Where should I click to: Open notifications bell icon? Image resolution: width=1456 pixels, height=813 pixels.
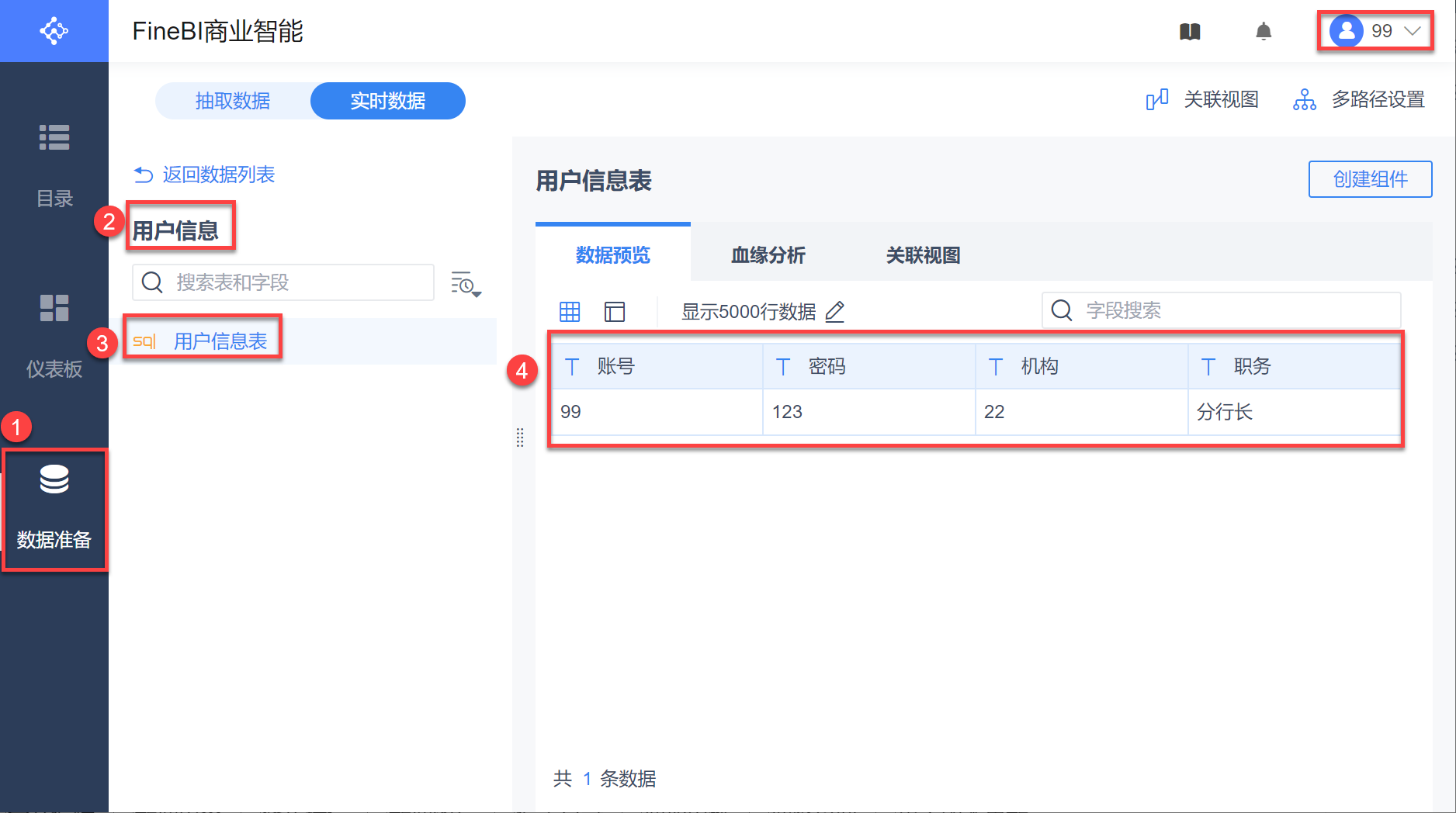pyautogui.click(x=1264, y=31)
